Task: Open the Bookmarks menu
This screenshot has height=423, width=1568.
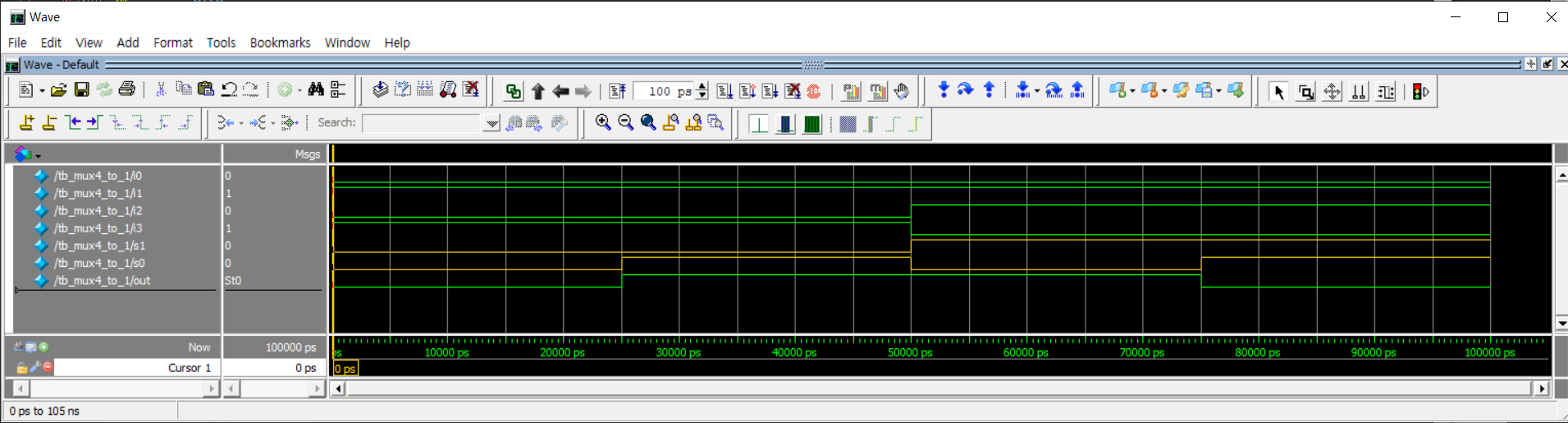Action: (280, 43)
